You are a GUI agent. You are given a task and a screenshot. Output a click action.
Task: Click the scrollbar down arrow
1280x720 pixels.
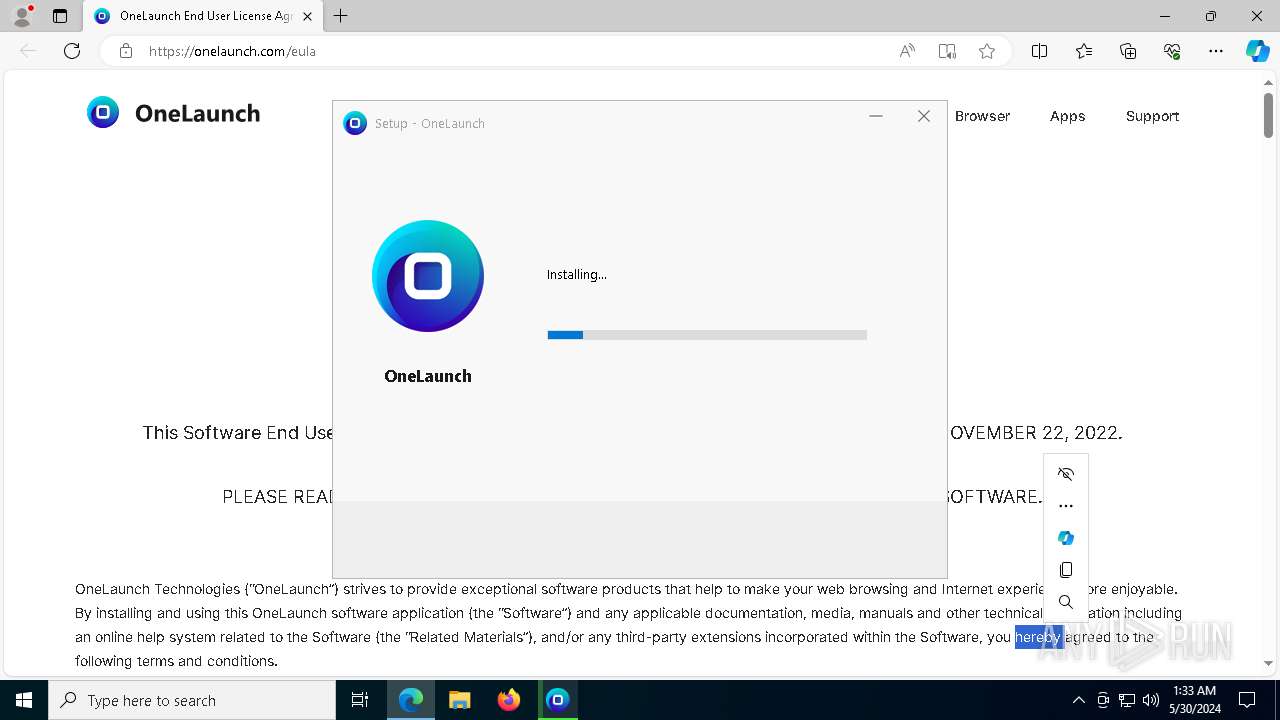coord(1268,663)
